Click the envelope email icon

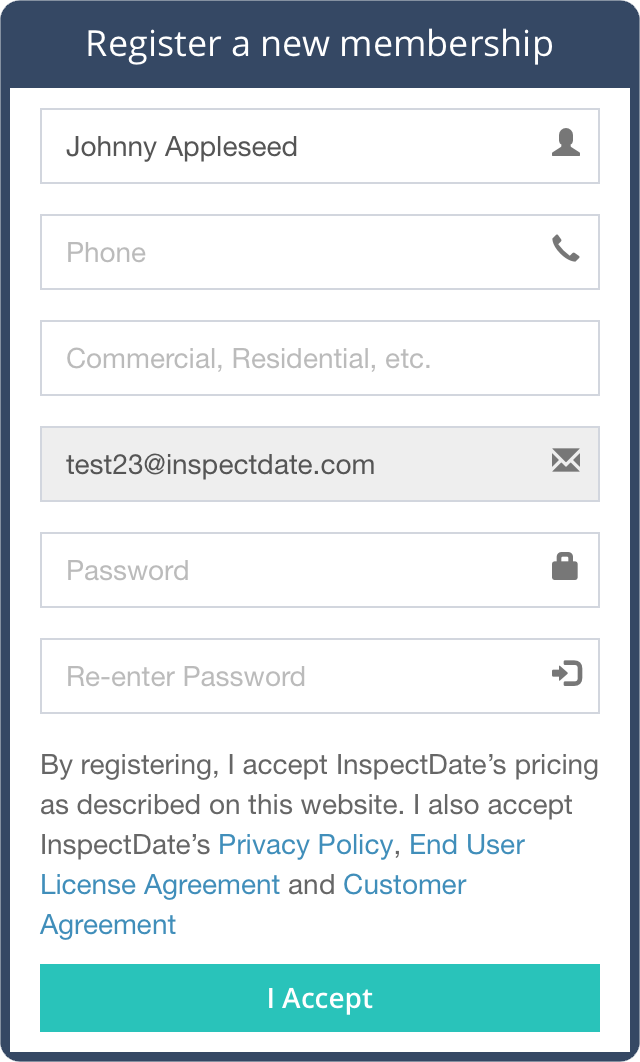[x=566, y=460]
